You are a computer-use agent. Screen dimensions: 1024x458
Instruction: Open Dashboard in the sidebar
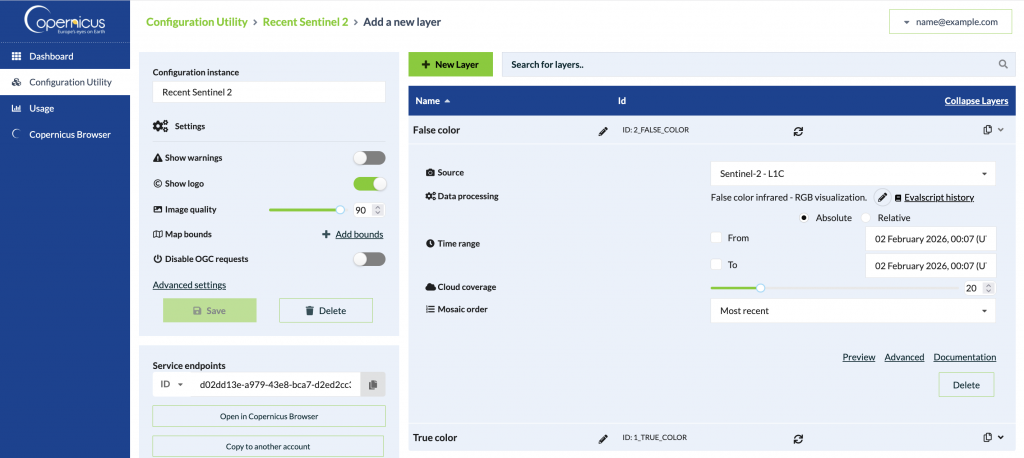coord(50,56)
